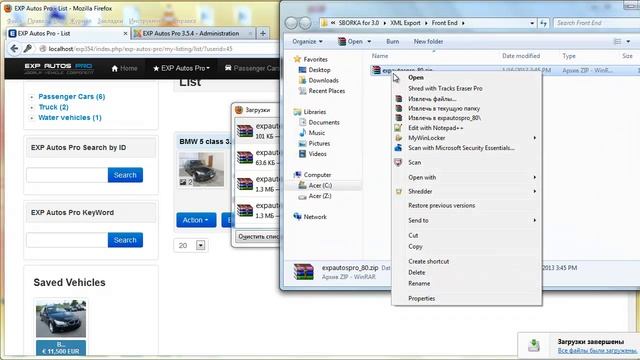The height and width of the screenshot is (360, 640).
Task: Click Copy in the context menu
Action: [415, 247]
